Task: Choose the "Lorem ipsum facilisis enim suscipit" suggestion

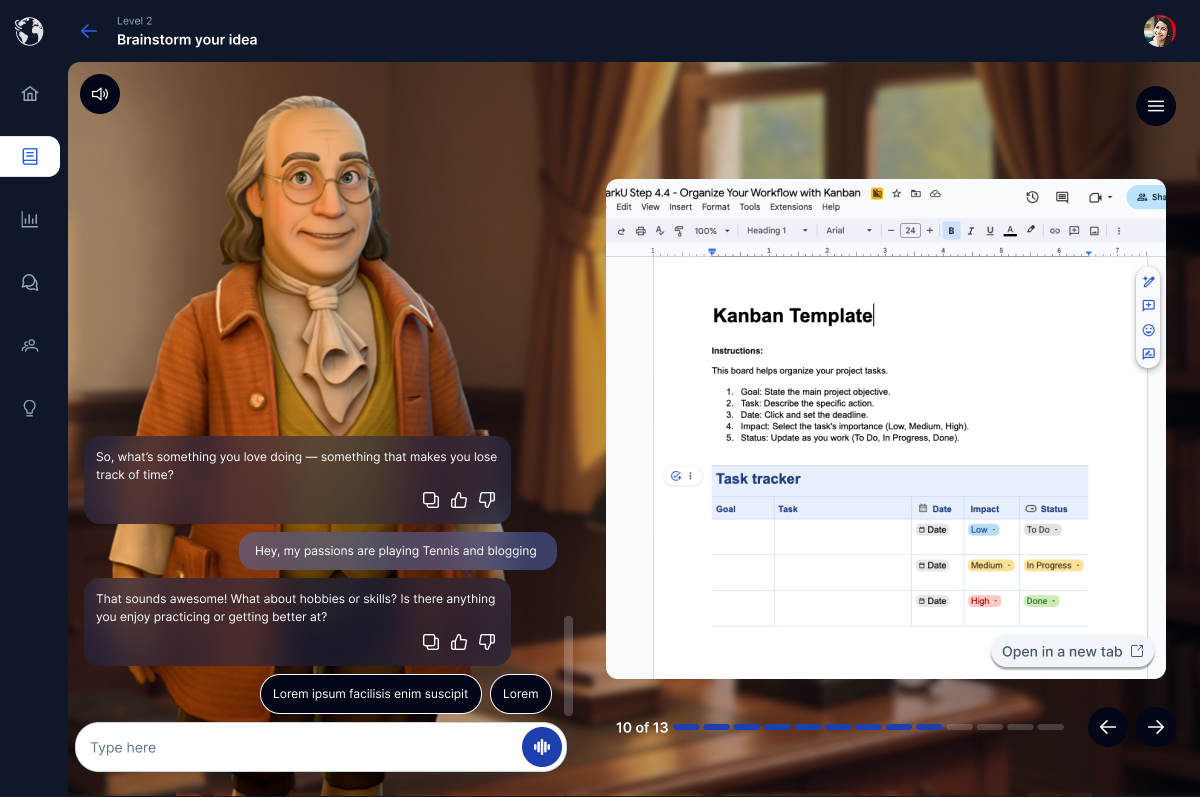Action: coord(371,694)
